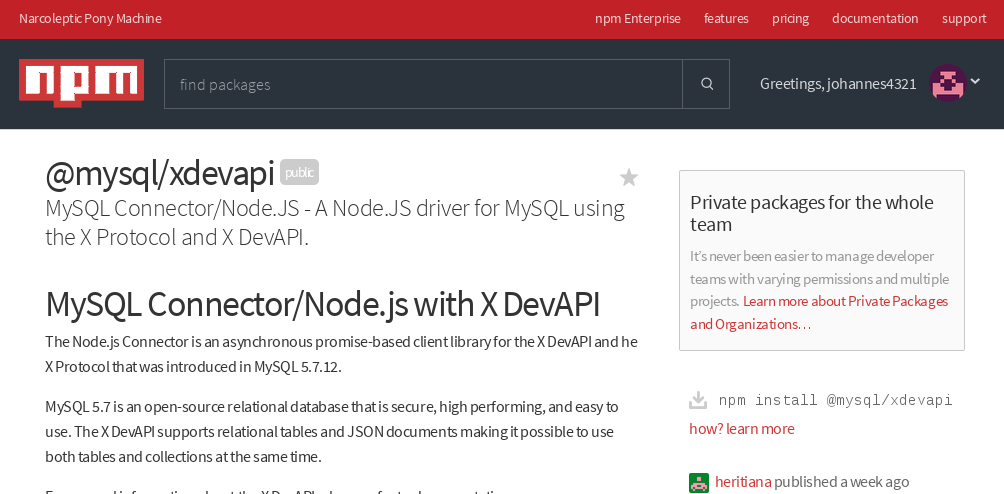The width and height of the screenshot is (1004, 494).
Task: Click the 'how? learn more' link
Action: [741, 429]
